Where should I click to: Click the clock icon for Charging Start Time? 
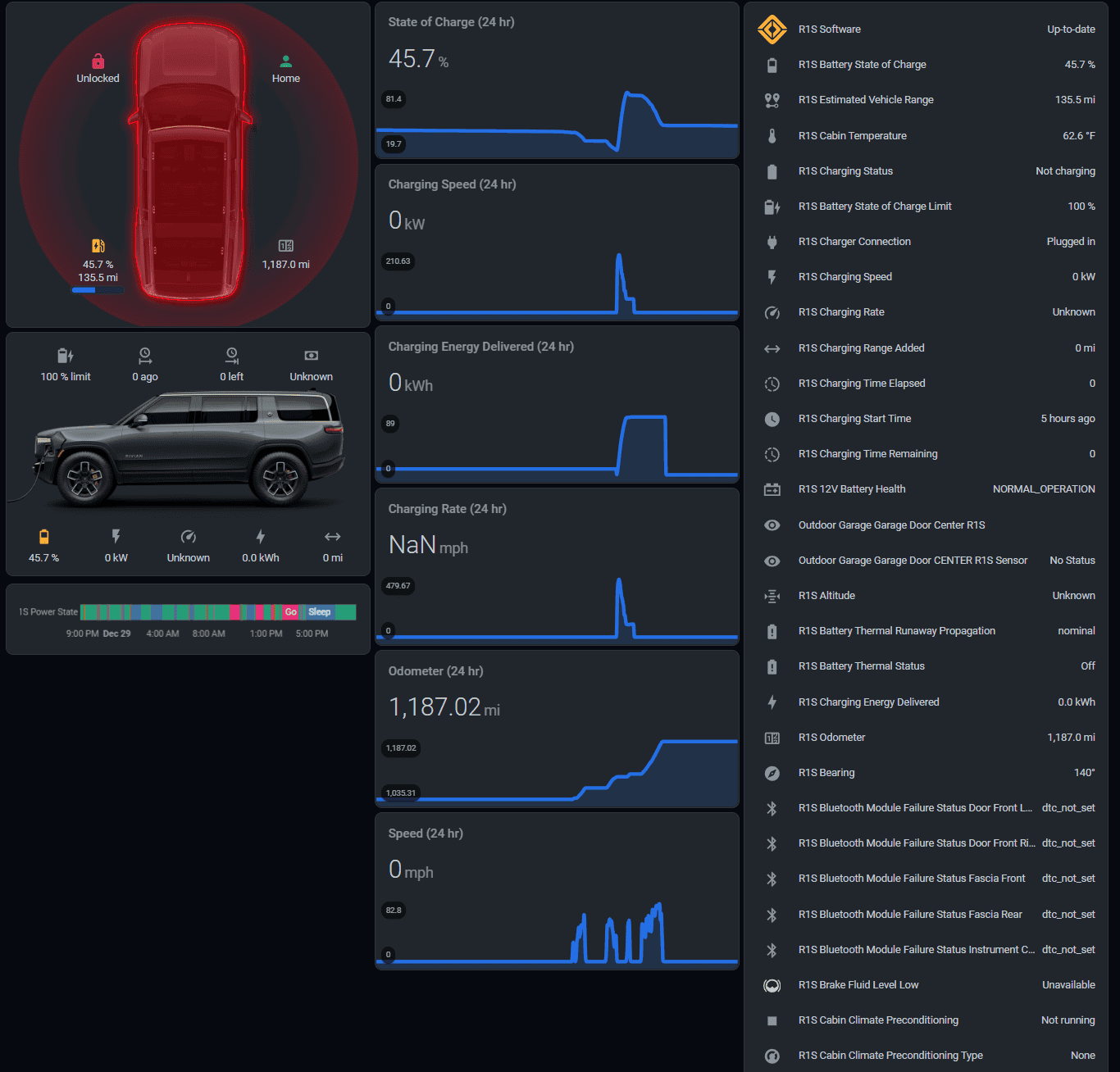coord(772,419)
